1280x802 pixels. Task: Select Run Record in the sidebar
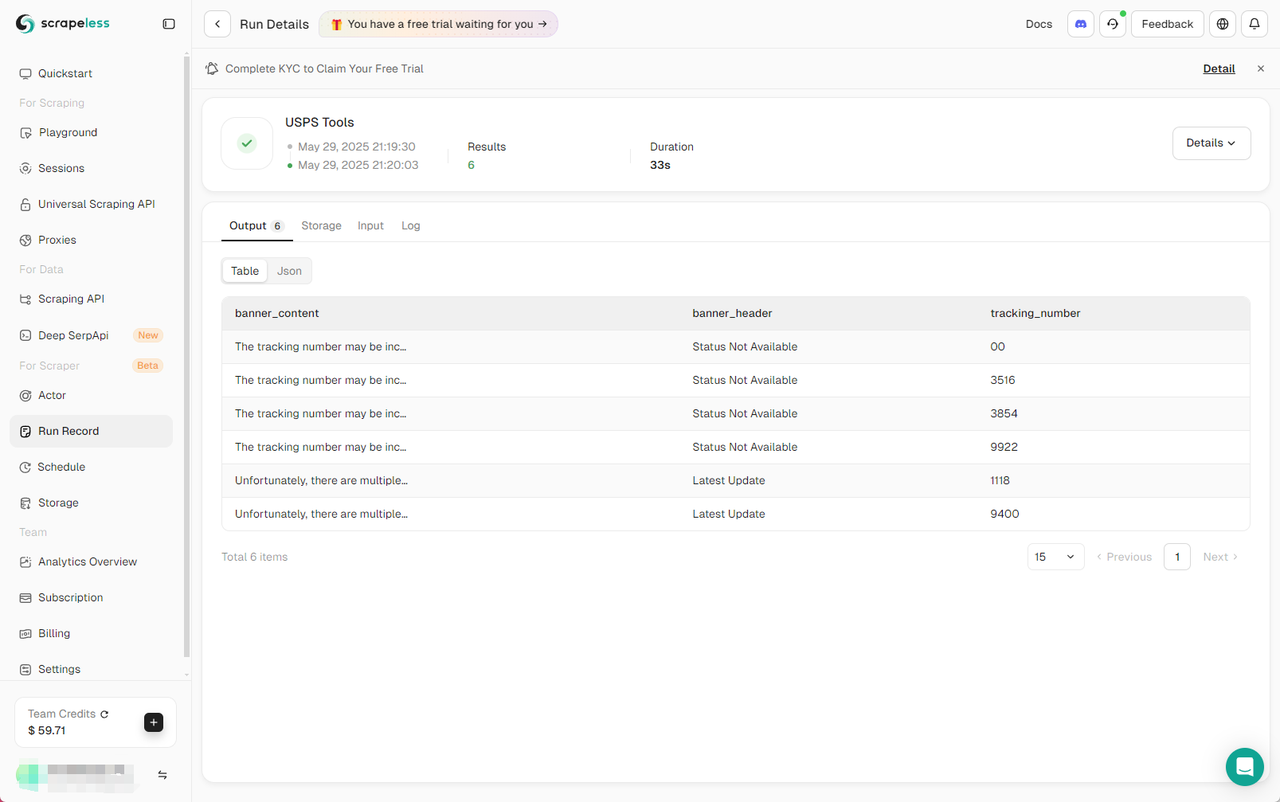(x=91, y=431)
